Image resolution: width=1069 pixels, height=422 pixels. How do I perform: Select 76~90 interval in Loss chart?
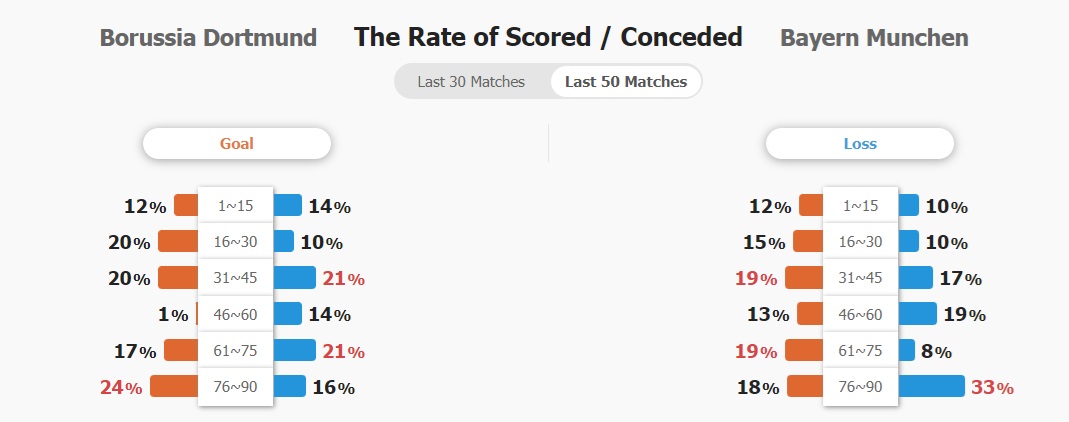coord(860,387)
